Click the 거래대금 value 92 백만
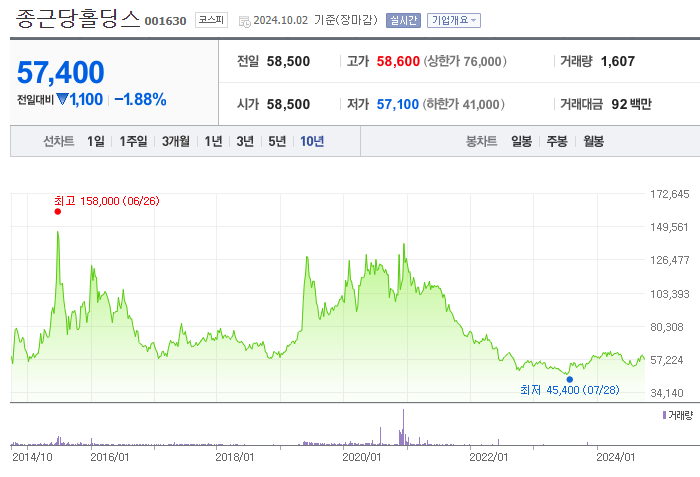The width and height of the screenshot is (700, 477). click(631, 104)
